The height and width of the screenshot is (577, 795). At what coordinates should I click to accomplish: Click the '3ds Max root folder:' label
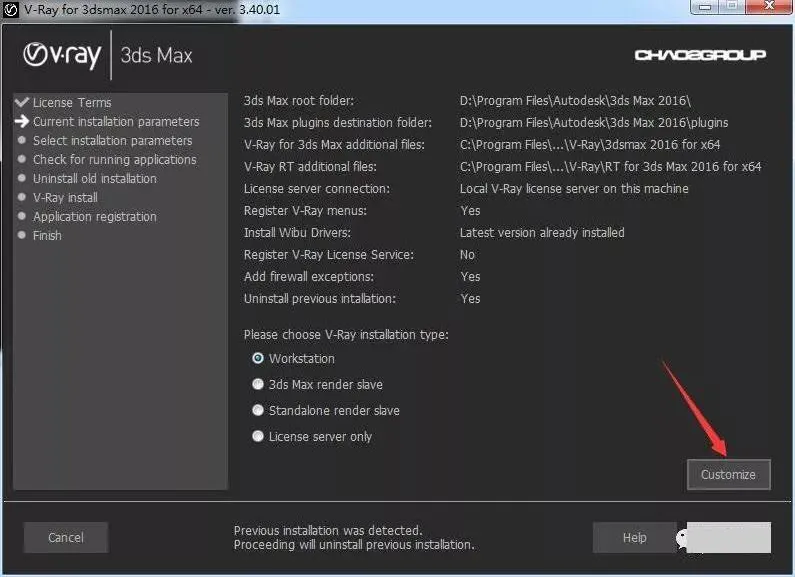pyautogui.click(x=299, y=100)
